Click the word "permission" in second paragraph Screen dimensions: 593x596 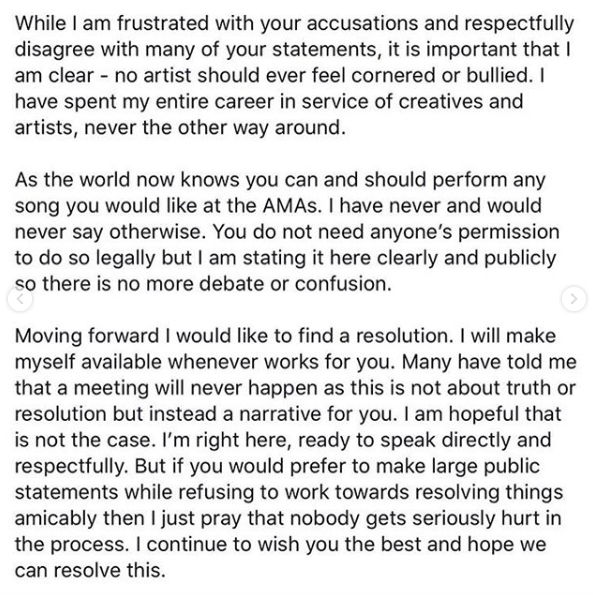(x=509, y=232)
